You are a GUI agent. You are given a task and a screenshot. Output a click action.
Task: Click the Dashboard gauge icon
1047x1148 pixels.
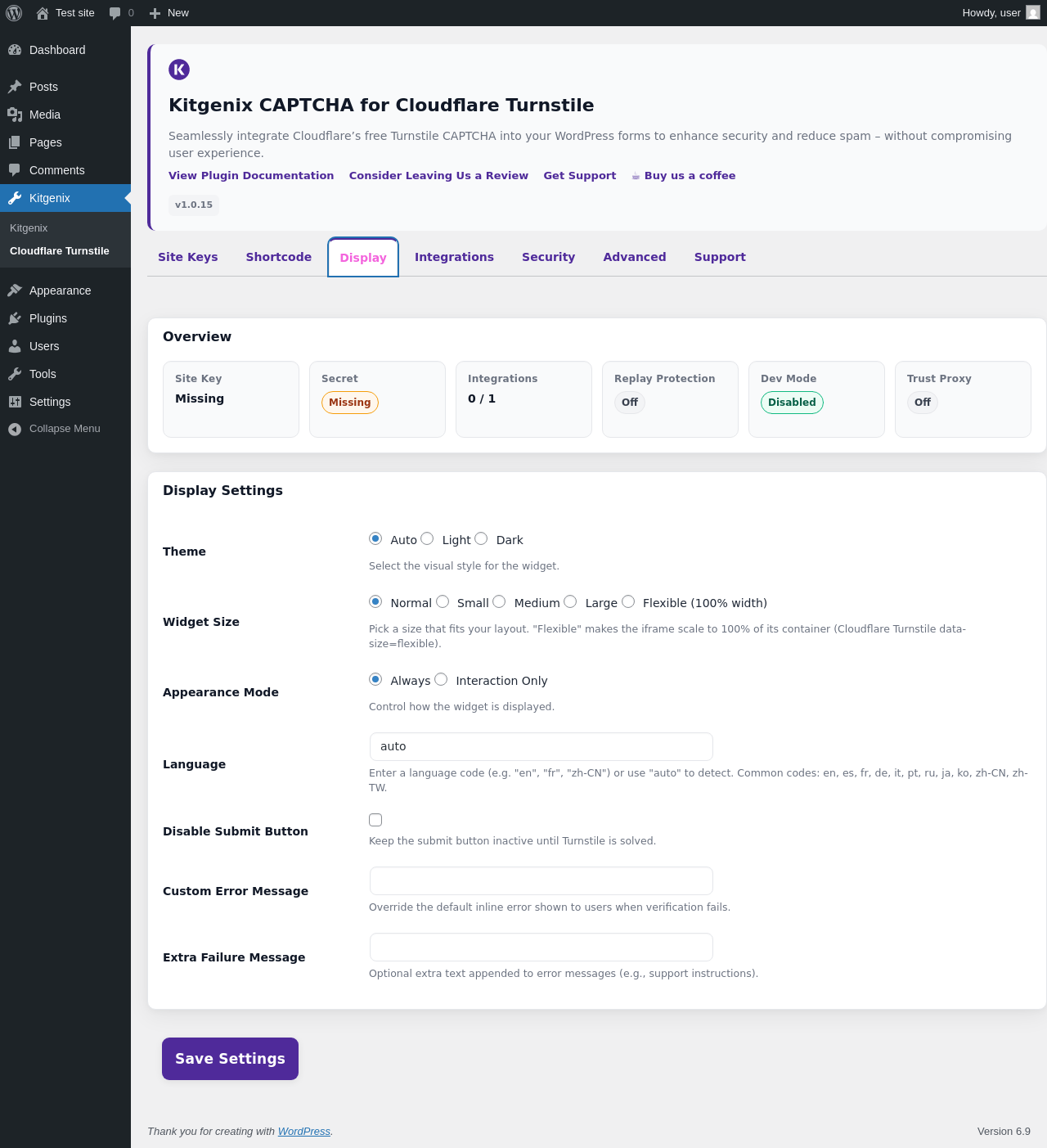15,50
